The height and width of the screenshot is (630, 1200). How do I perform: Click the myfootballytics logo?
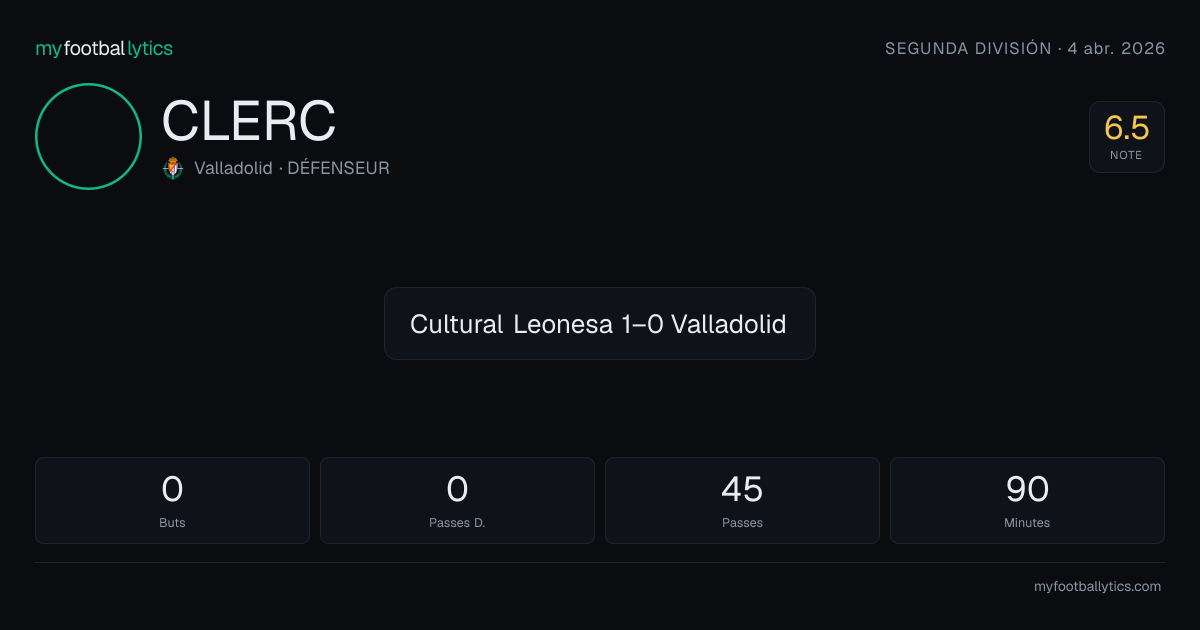tap(104, 49)
